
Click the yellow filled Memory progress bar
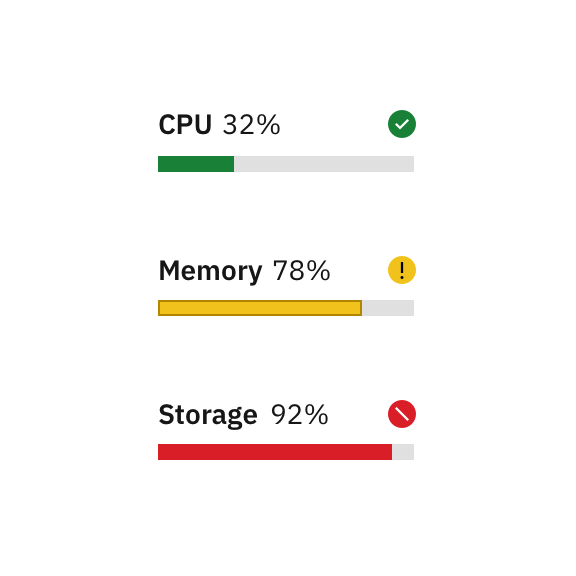pyautogui.click(x=260, y=308)
